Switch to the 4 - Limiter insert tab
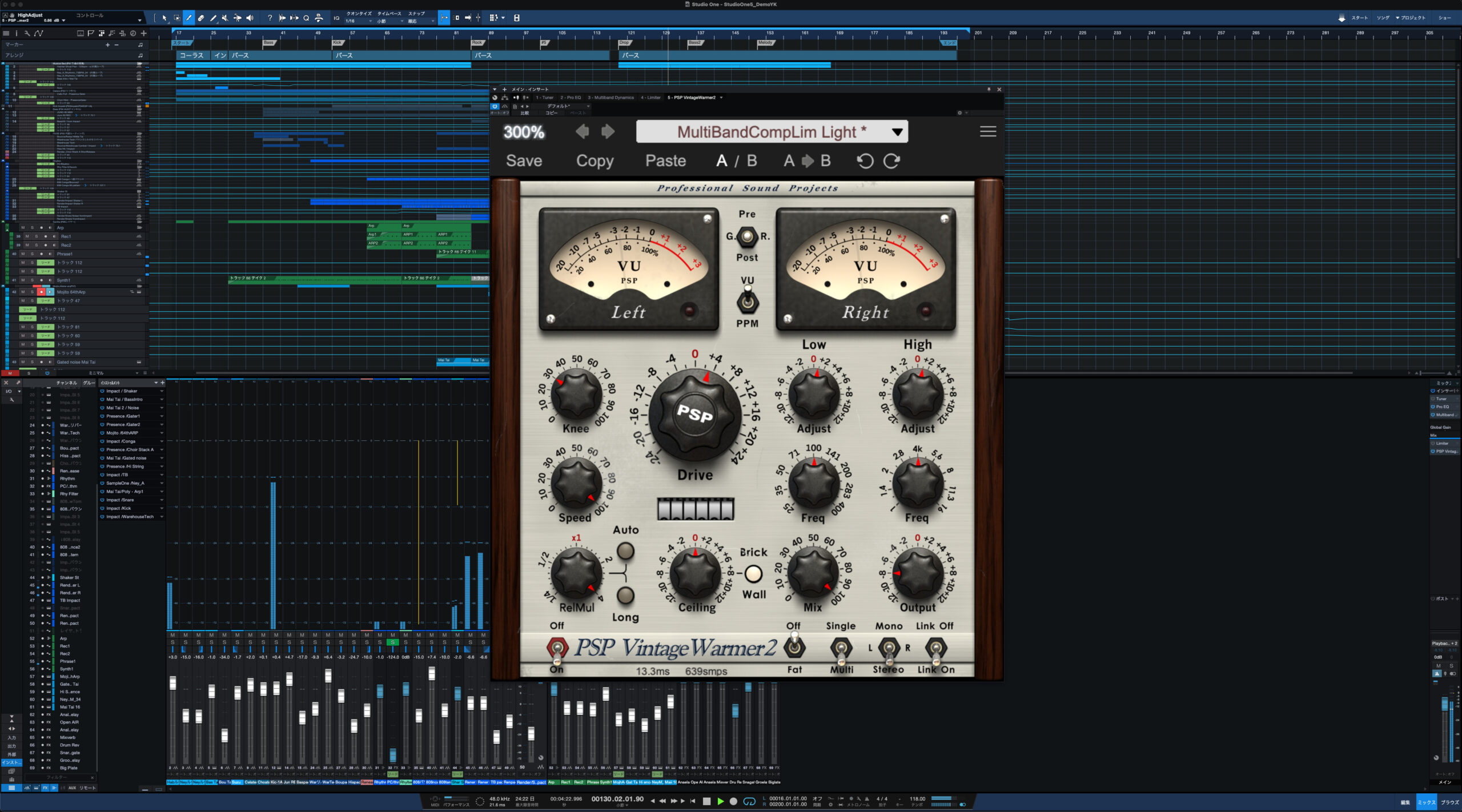This screenshot has height=812, width=1462. (x=650, y=98)
